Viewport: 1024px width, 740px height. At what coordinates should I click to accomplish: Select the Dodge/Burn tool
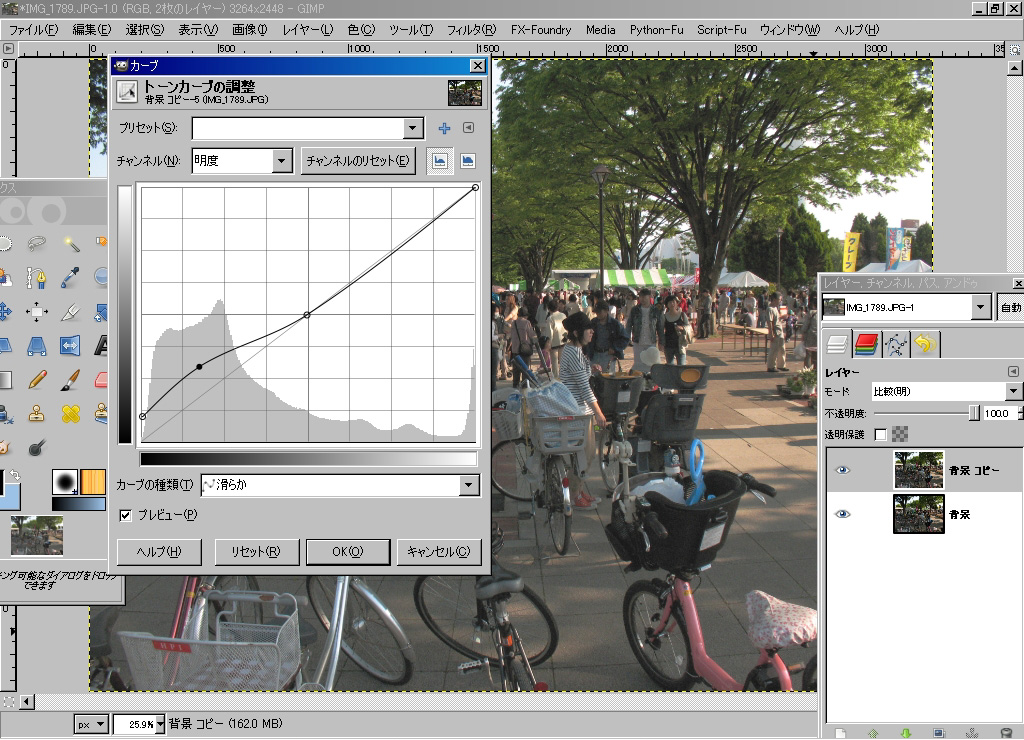coord(37,447)
